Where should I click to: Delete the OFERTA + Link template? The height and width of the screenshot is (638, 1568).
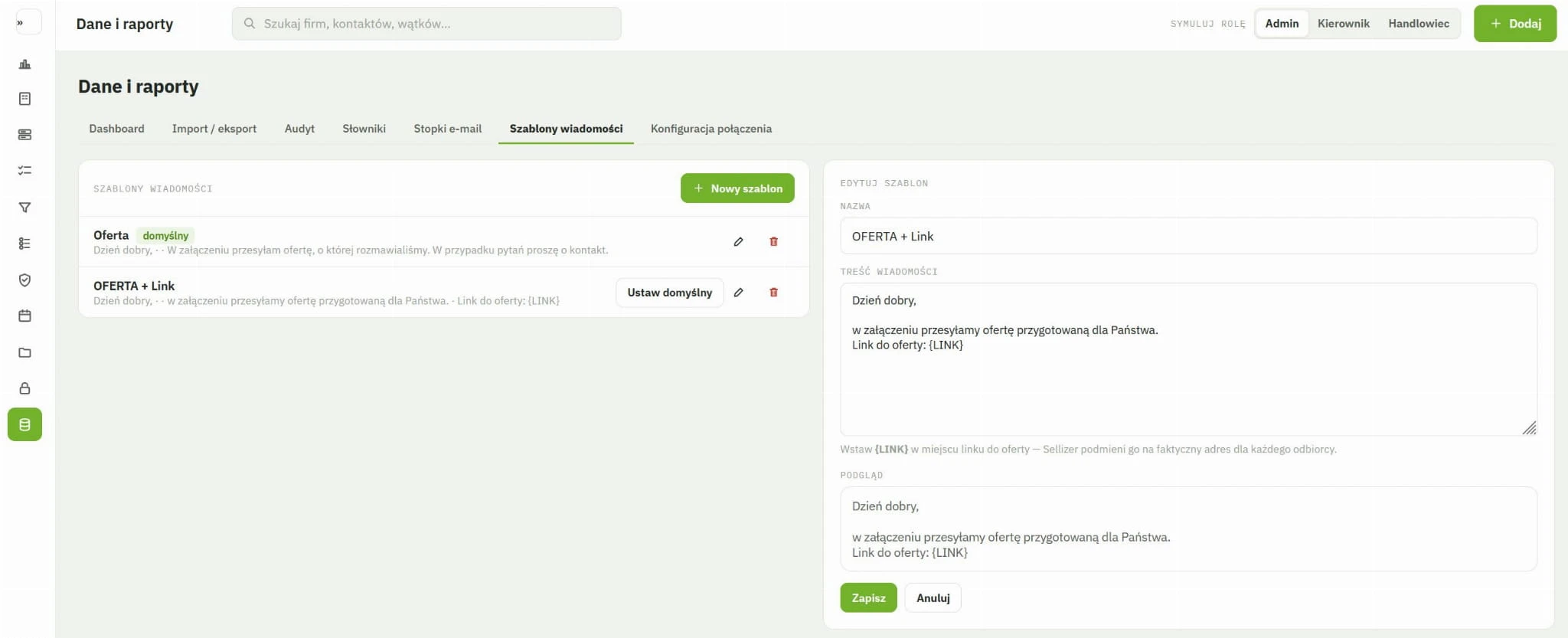point(773,292)
